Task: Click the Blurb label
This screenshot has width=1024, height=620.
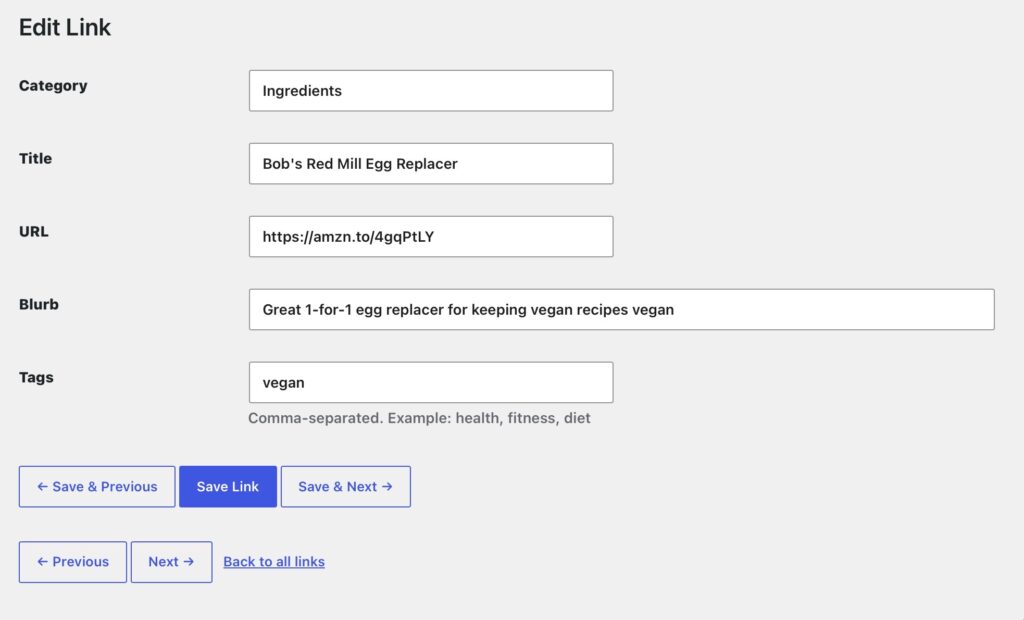Action: (39, 304)
